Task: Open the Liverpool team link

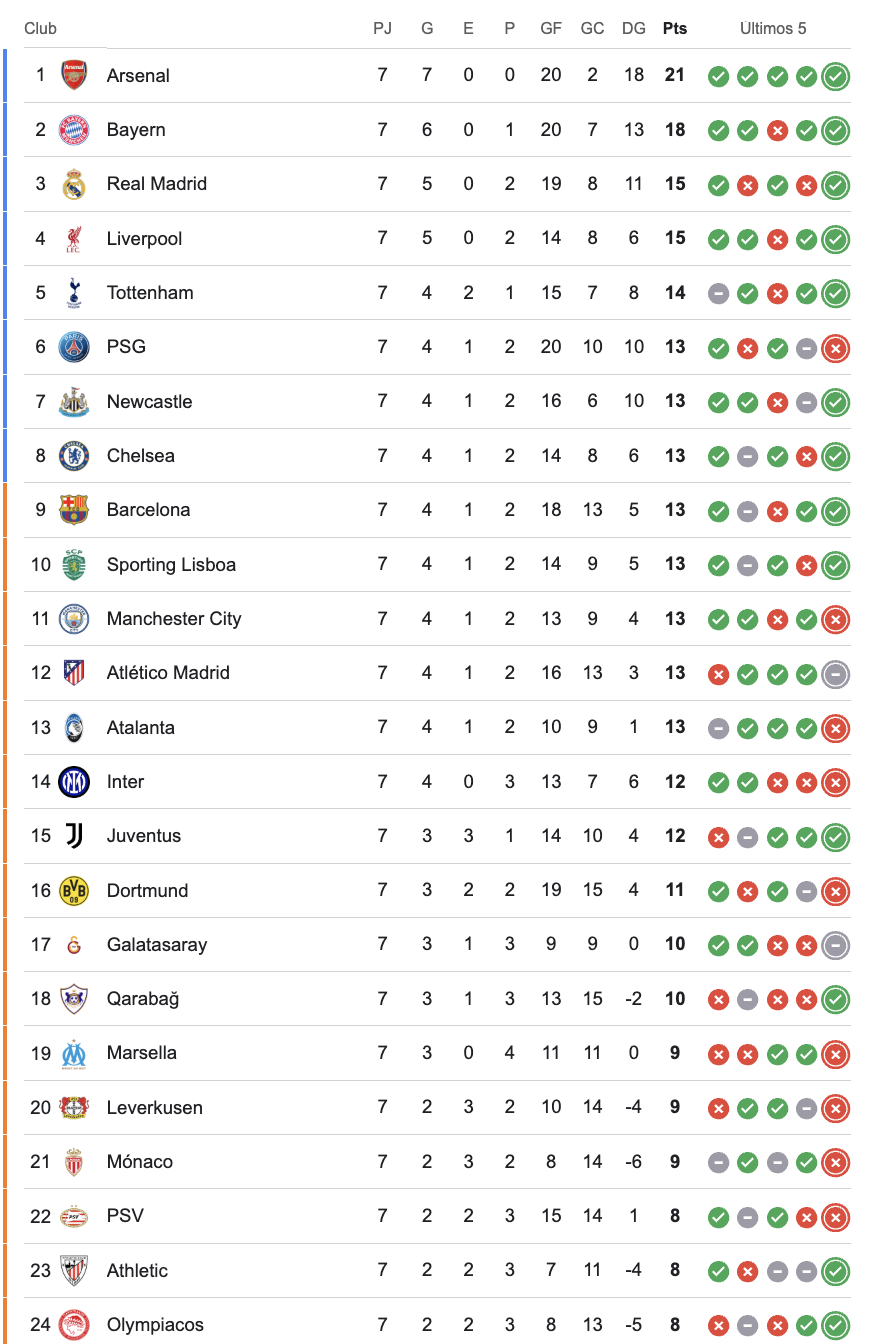Action: click(144, 239)
